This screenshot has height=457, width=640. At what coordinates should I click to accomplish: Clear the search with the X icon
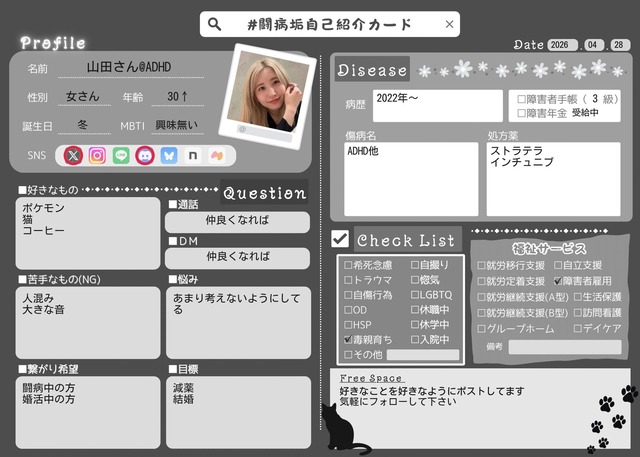pyautogui.click(x=449, y=24)
